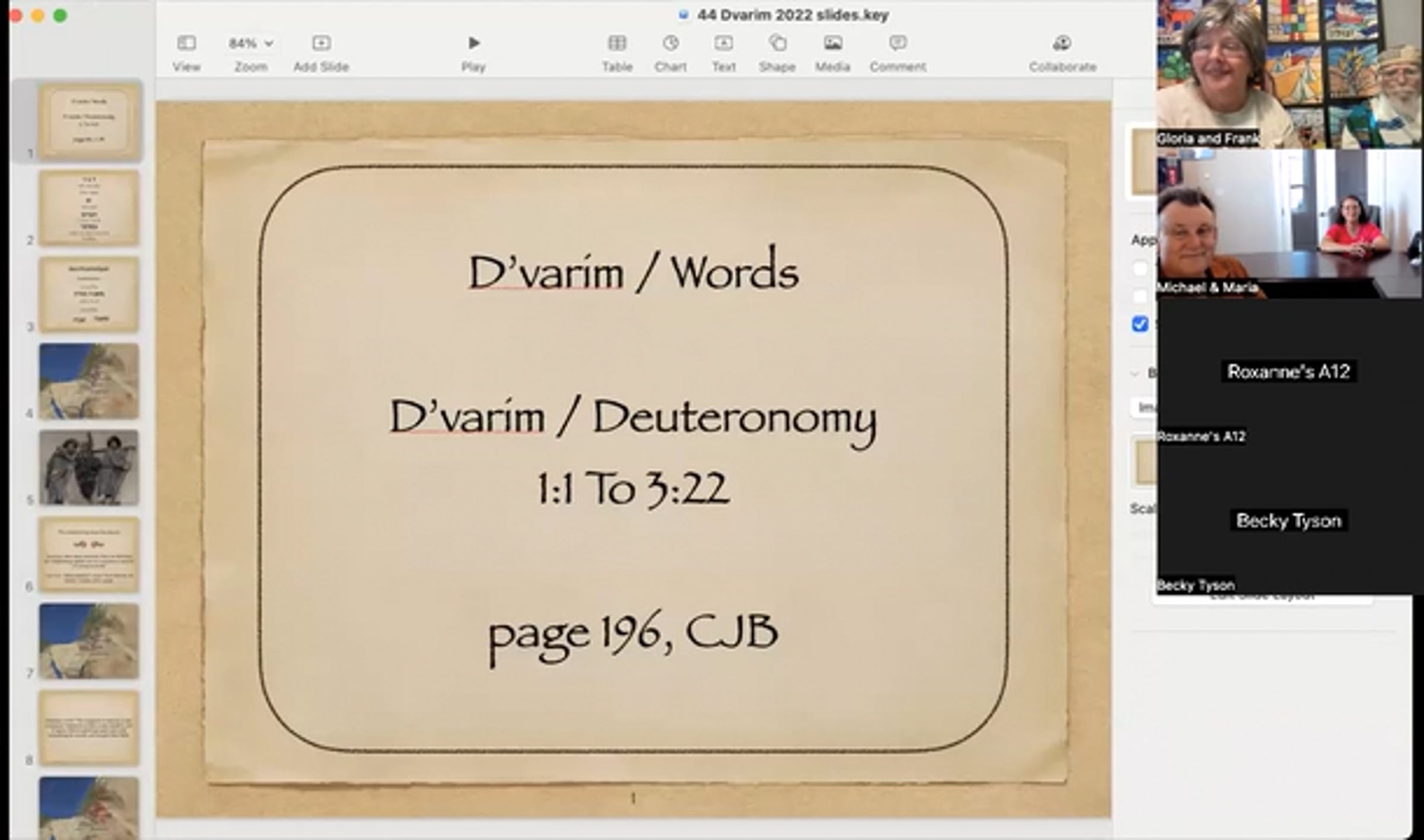The image size is (1424, 840).
Task: Insert a Table from toolbar
Action: tap(617, 43)
